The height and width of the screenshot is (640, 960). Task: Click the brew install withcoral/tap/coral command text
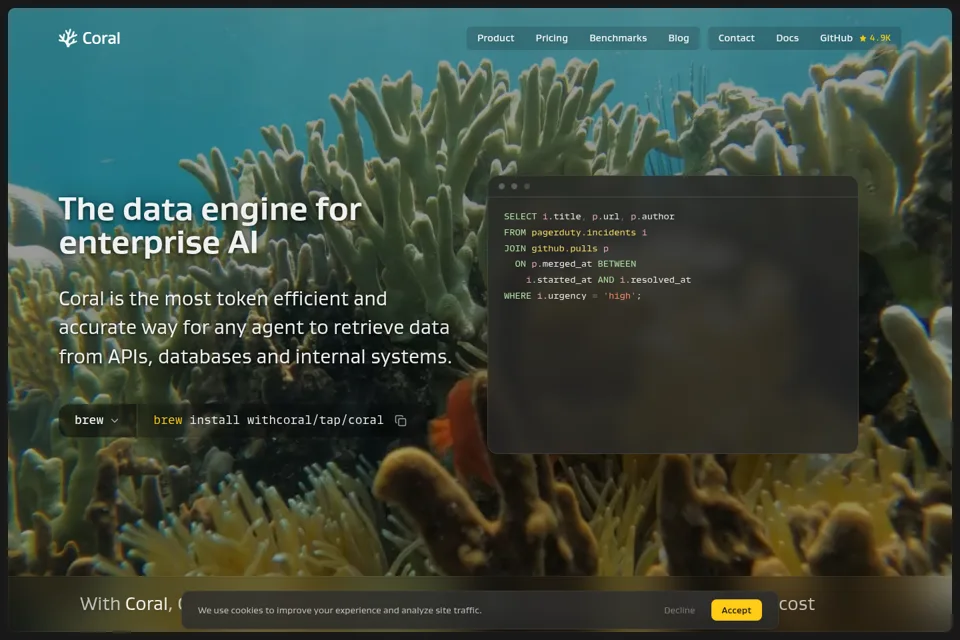pos(268,420)
